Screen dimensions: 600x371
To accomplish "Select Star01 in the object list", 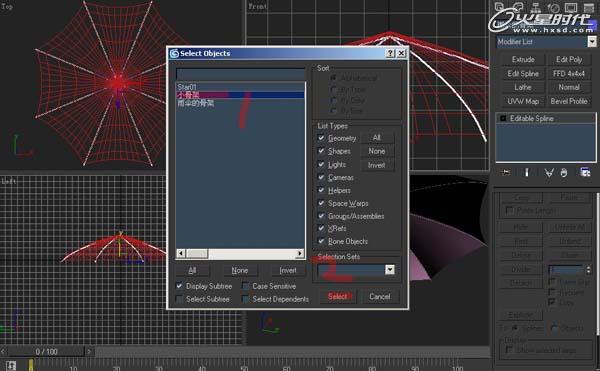I will coord(187,87).
